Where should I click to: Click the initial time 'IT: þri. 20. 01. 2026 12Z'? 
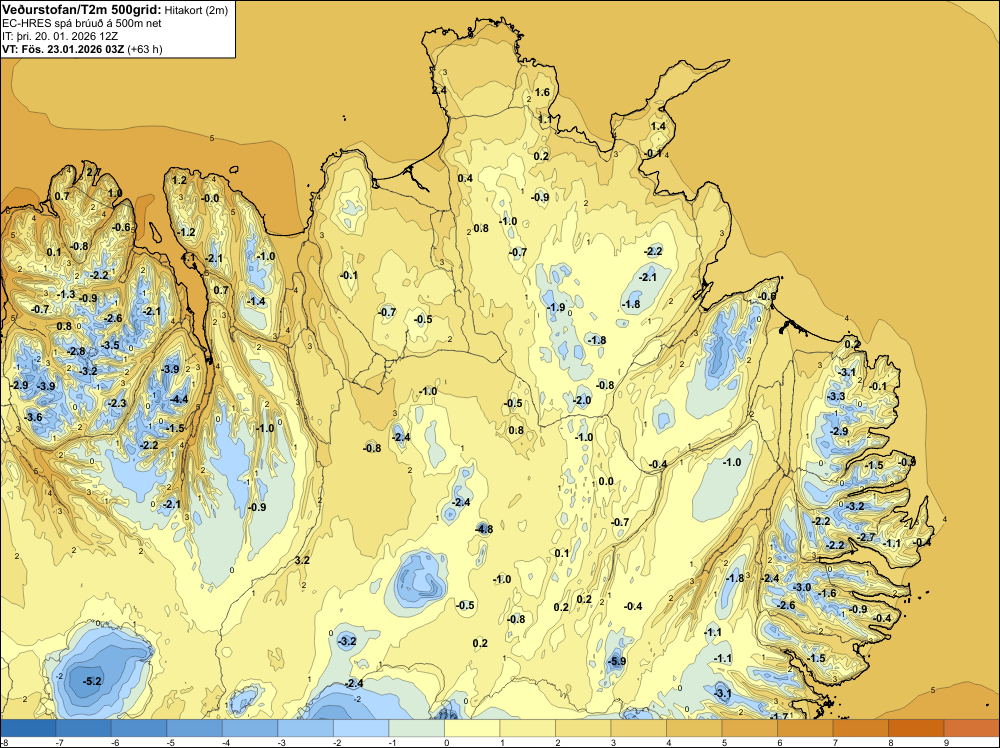(x=60, y=36)
